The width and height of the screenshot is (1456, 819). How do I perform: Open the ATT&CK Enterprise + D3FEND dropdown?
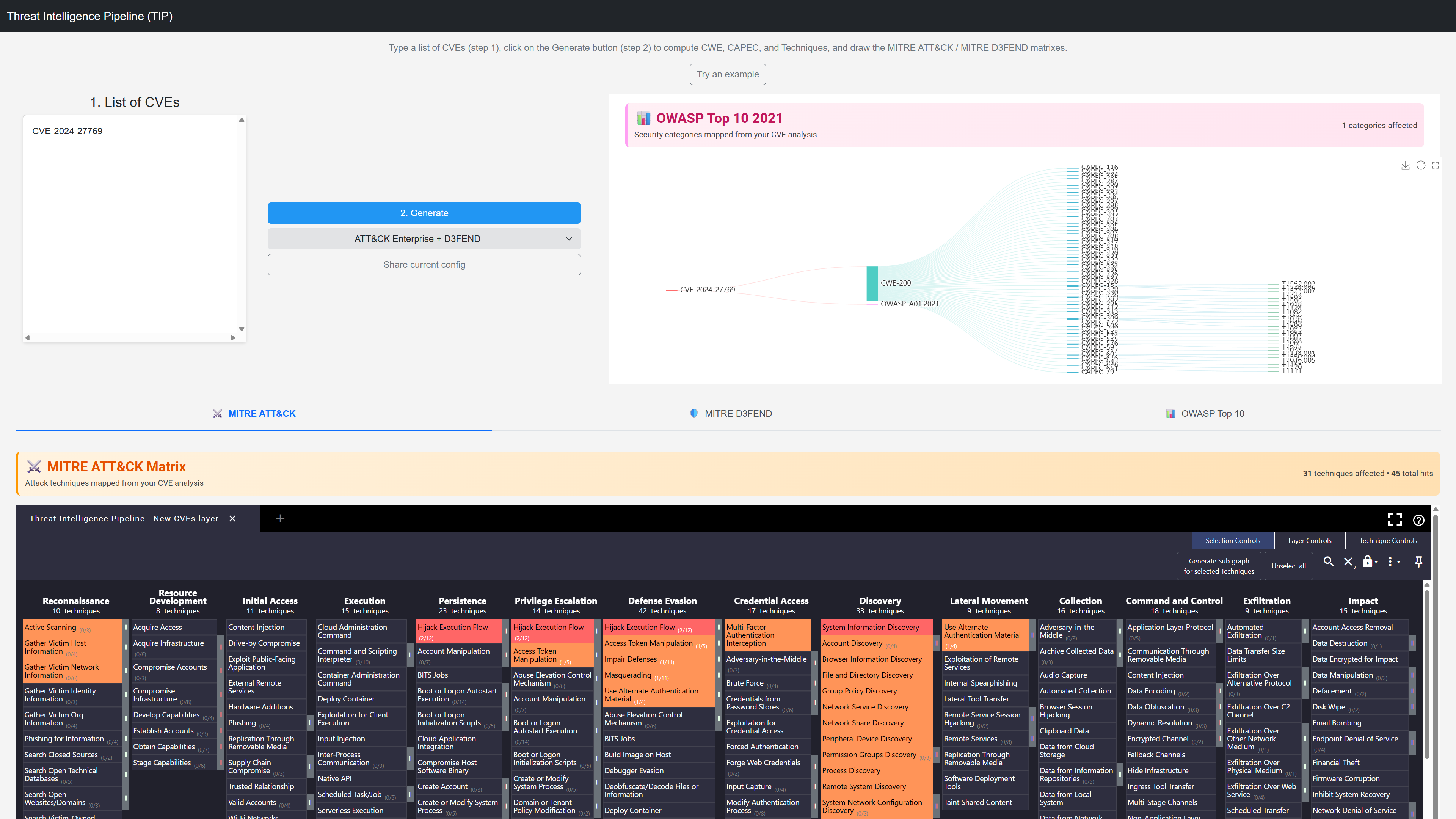pos(424,238)
